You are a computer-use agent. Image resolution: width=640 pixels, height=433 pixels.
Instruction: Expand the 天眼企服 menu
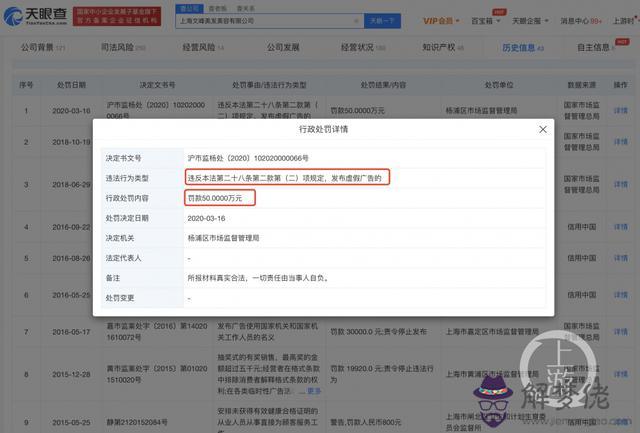click(x=530, y=21)
